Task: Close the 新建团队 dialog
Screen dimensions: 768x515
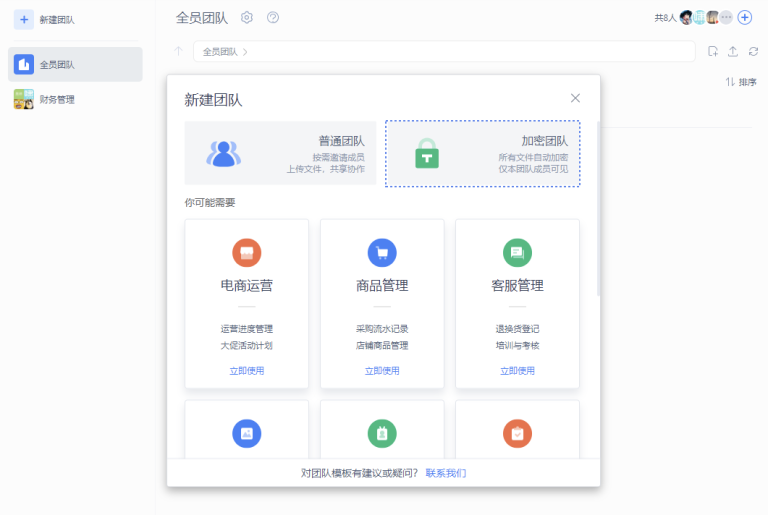Action: (575, 98)
